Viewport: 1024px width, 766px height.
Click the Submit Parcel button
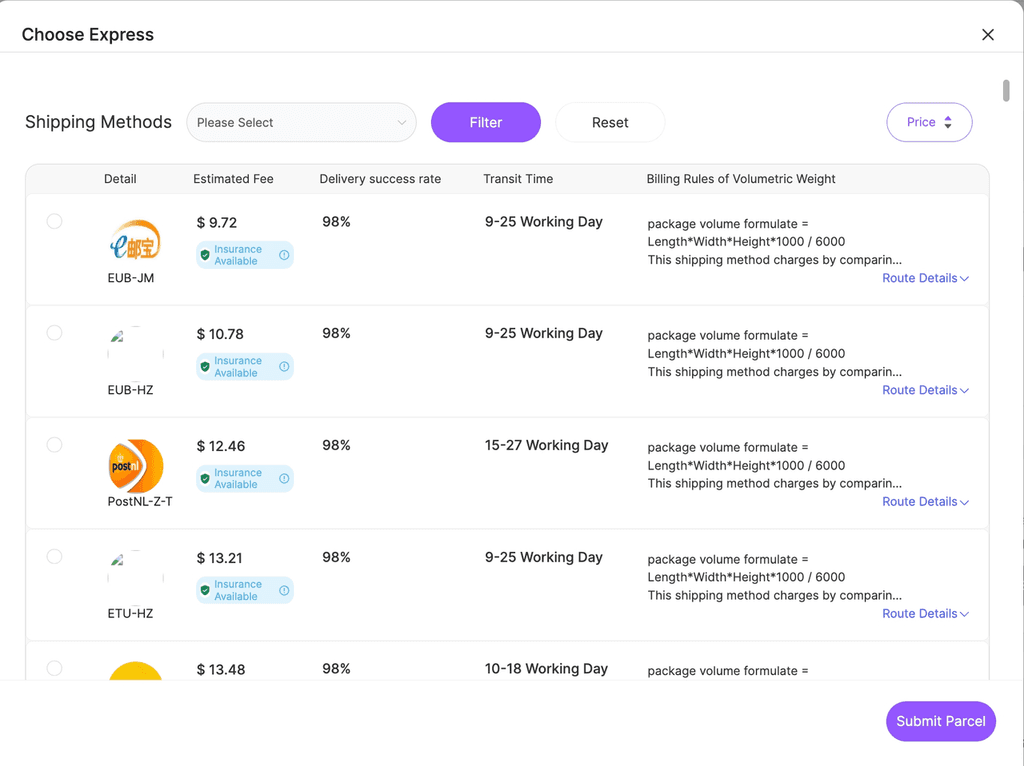pyautogui.click(x=940, y=721)
